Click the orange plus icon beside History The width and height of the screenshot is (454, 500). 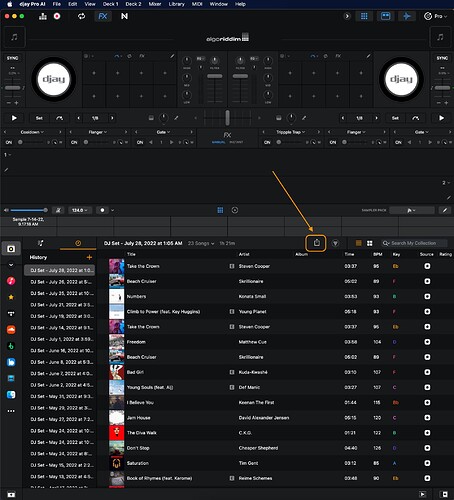(x=89, y=257)
